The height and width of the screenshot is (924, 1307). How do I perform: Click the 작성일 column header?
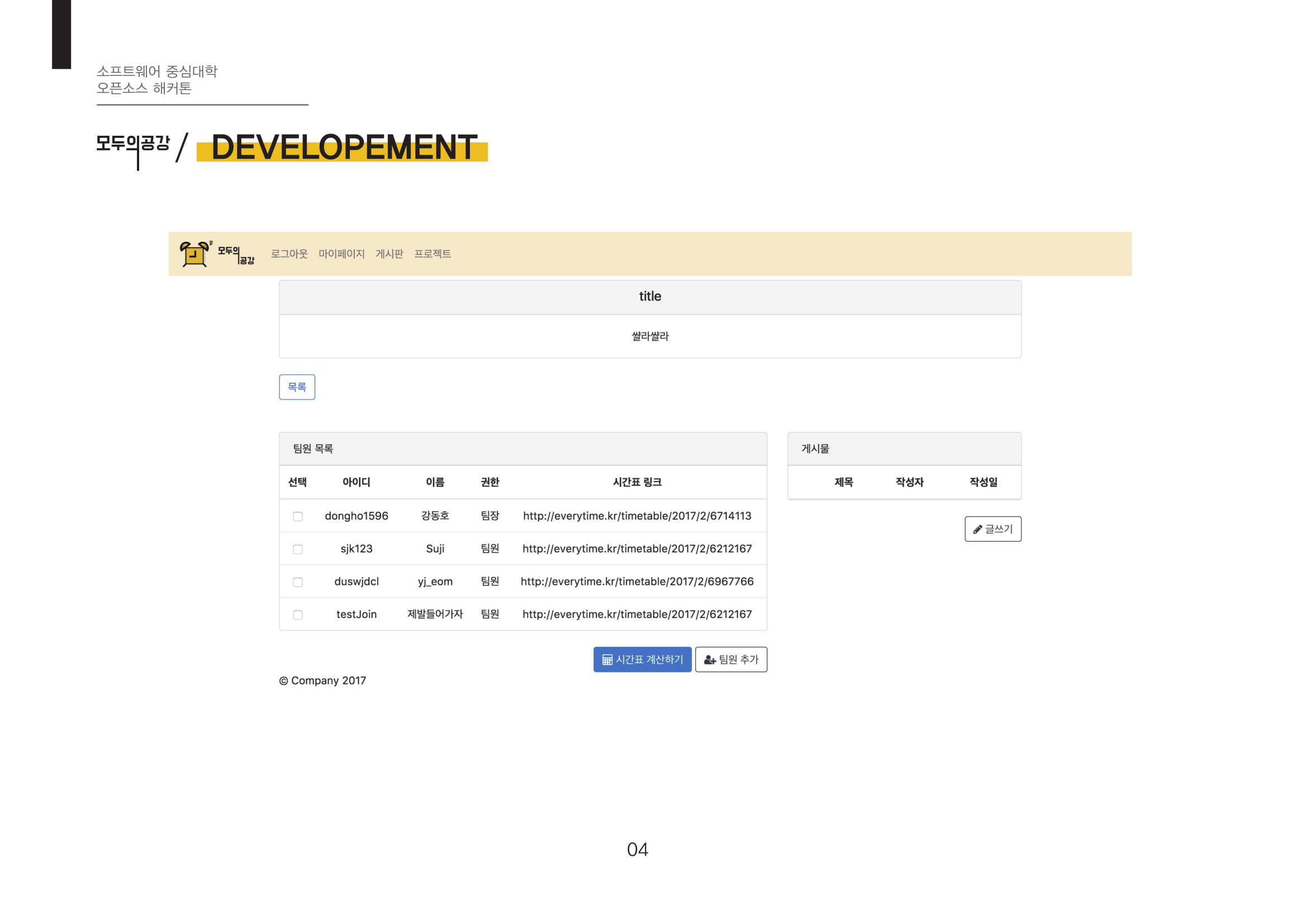click(x=983, y=483)
